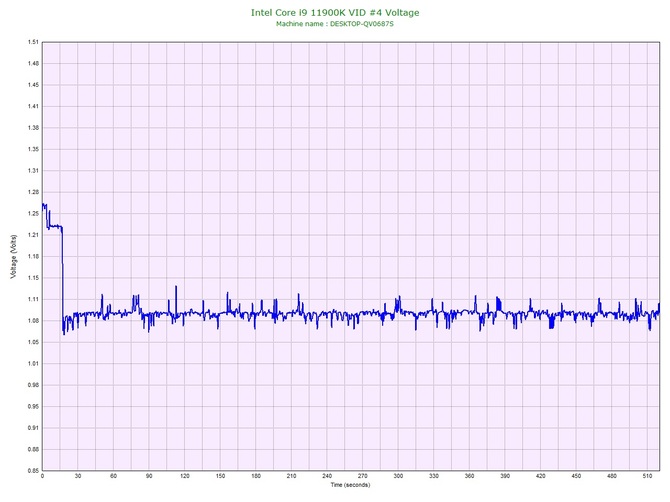Click the 120 seconds x-axis tick label

[x=185, y=476]
